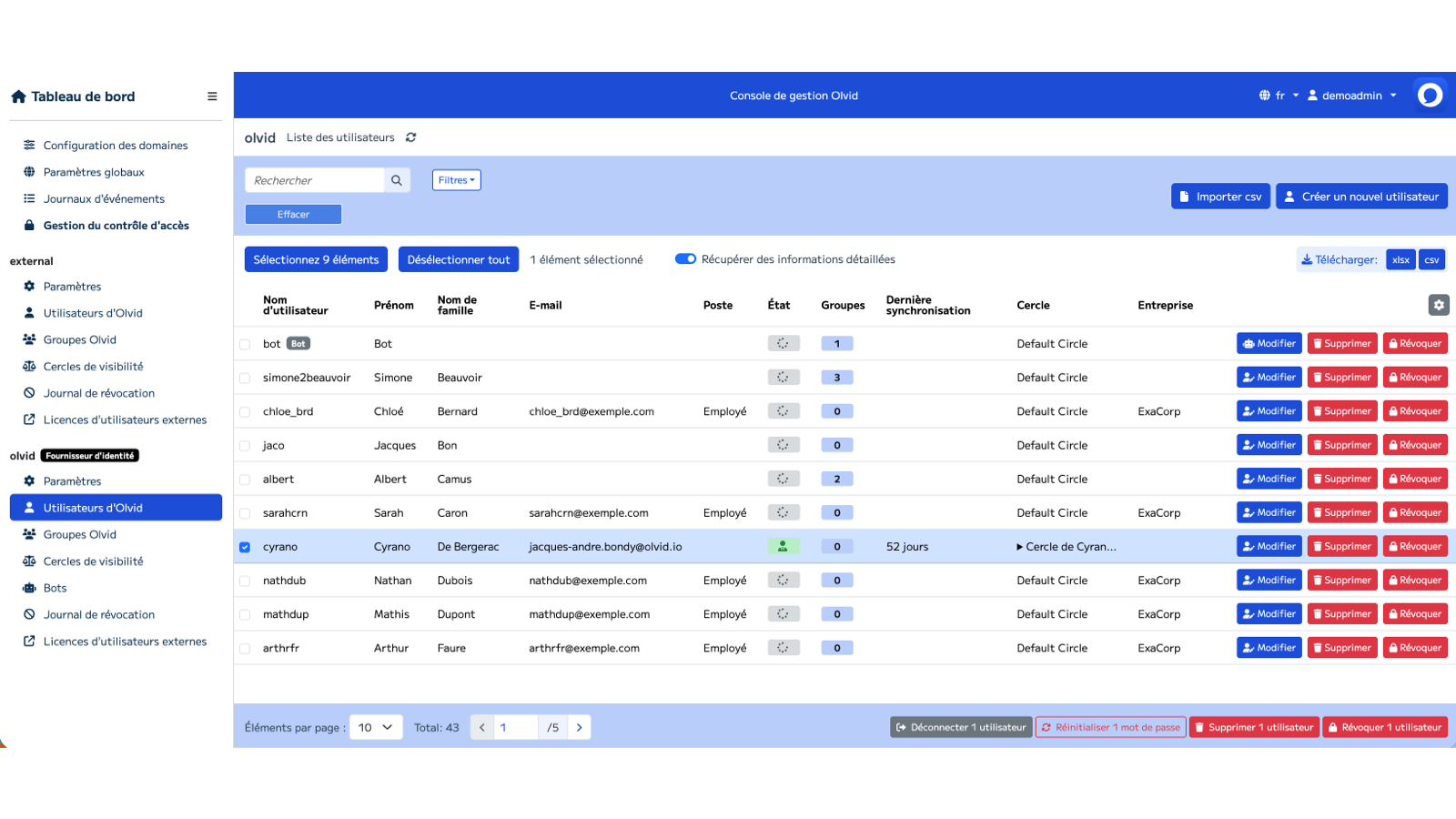Open the Filtres dropdown
The height and width of the screenshot is (819, 1456).
pyautogui.click(x=456, y=180)
